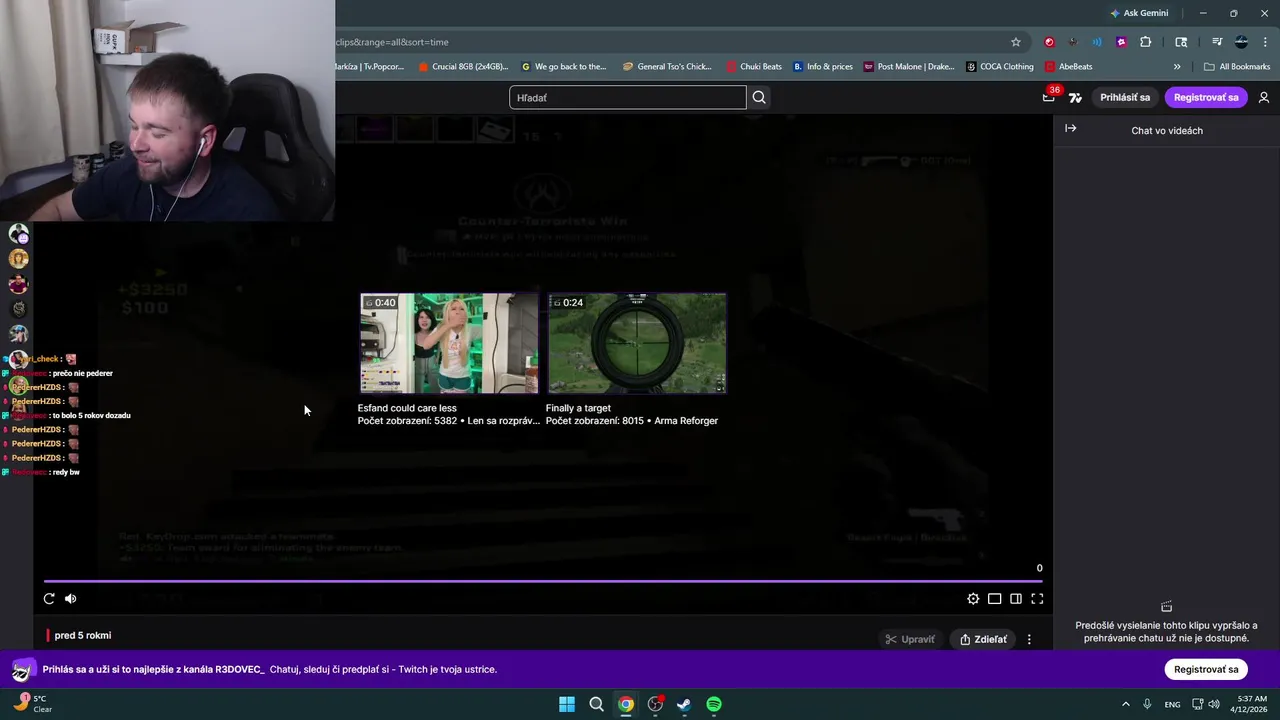This screenshot has width=1280, height=720.
Task: Enable theatre mode in the player
Action: (x=995, y=599)
